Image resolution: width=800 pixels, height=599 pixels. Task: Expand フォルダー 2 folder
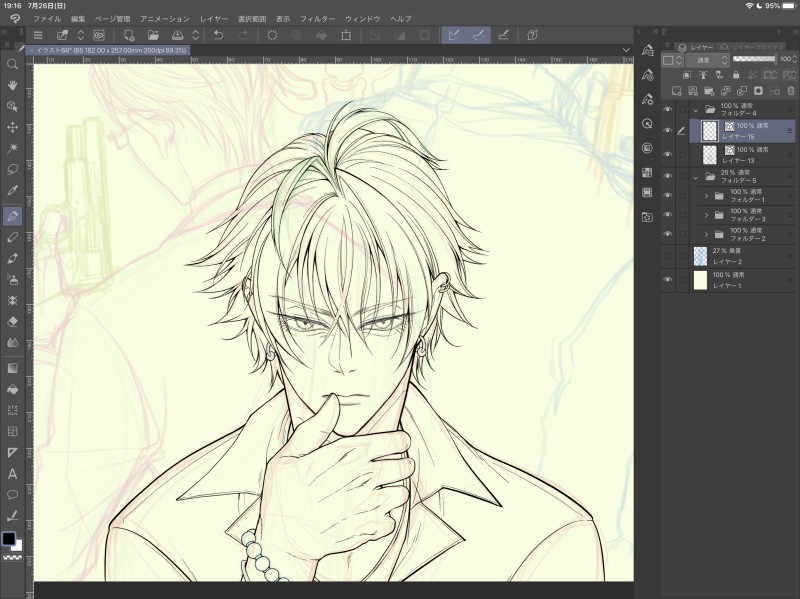pyautogui.click(x=707, y=235)
